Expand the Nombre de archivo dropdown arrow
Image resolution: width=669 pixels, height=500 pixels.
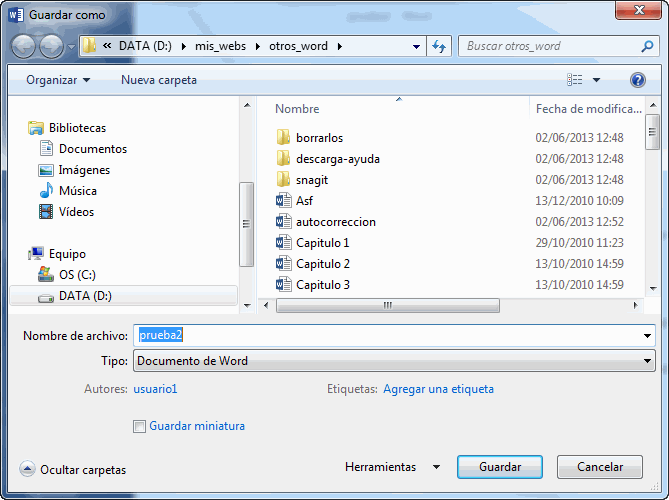(x=648, y=336)
